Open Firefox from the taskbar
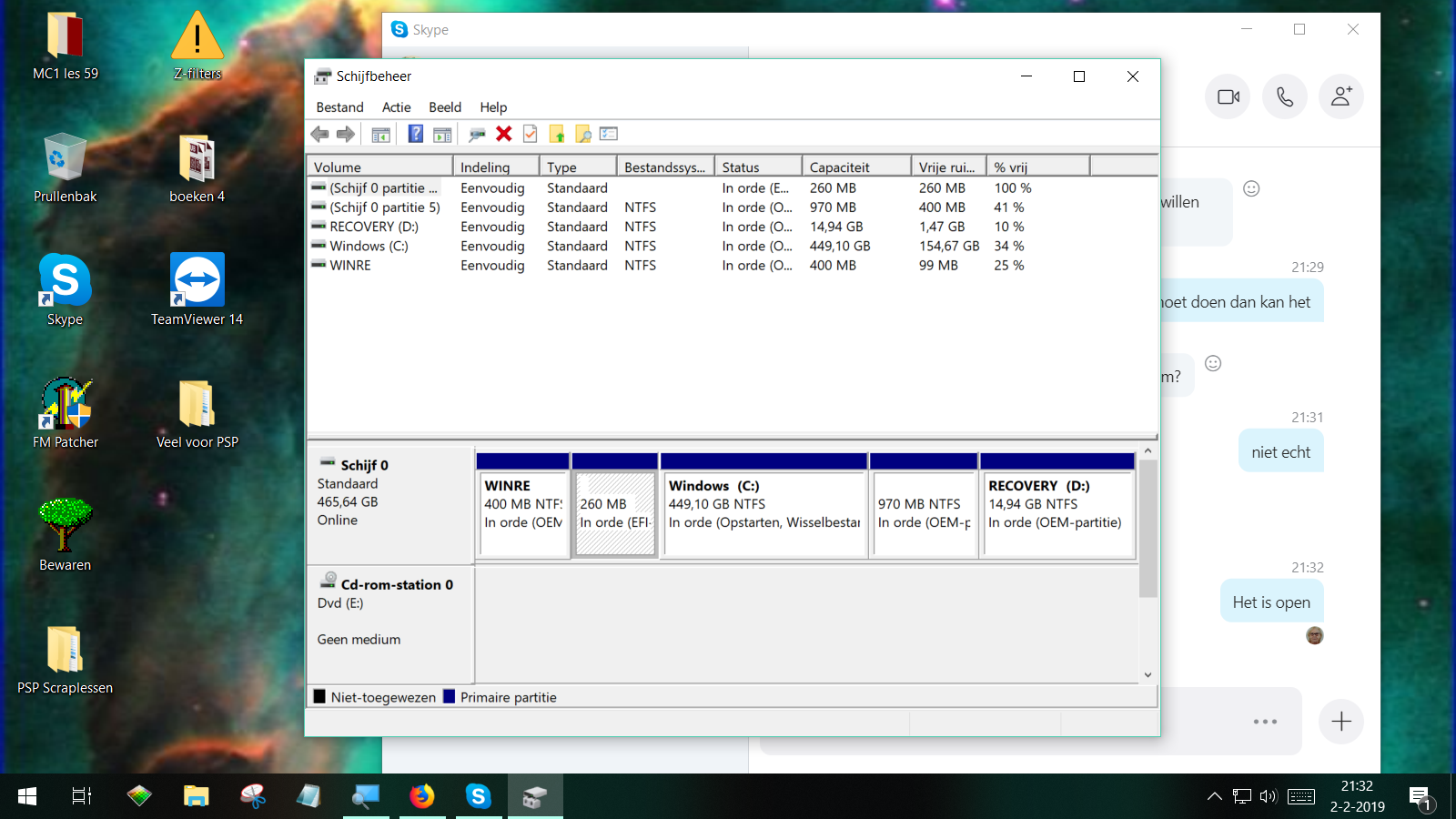 tap(421, 796)
